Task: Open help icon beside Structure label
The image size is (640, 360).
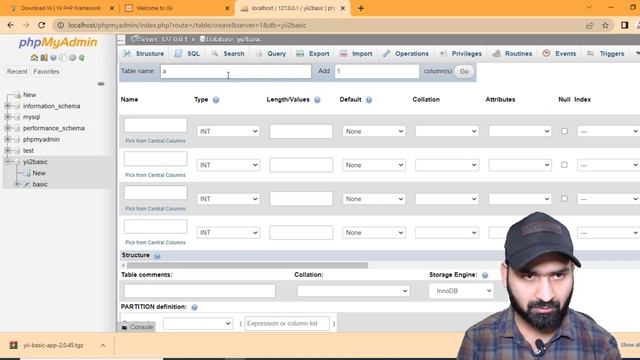Action: click(x=157, y=256)
